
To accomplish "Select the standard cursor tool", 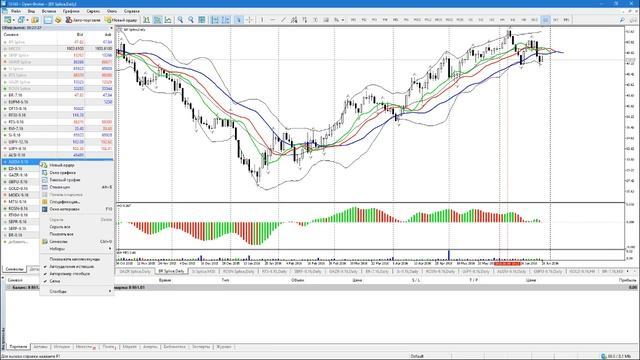I will click(238, 20).
